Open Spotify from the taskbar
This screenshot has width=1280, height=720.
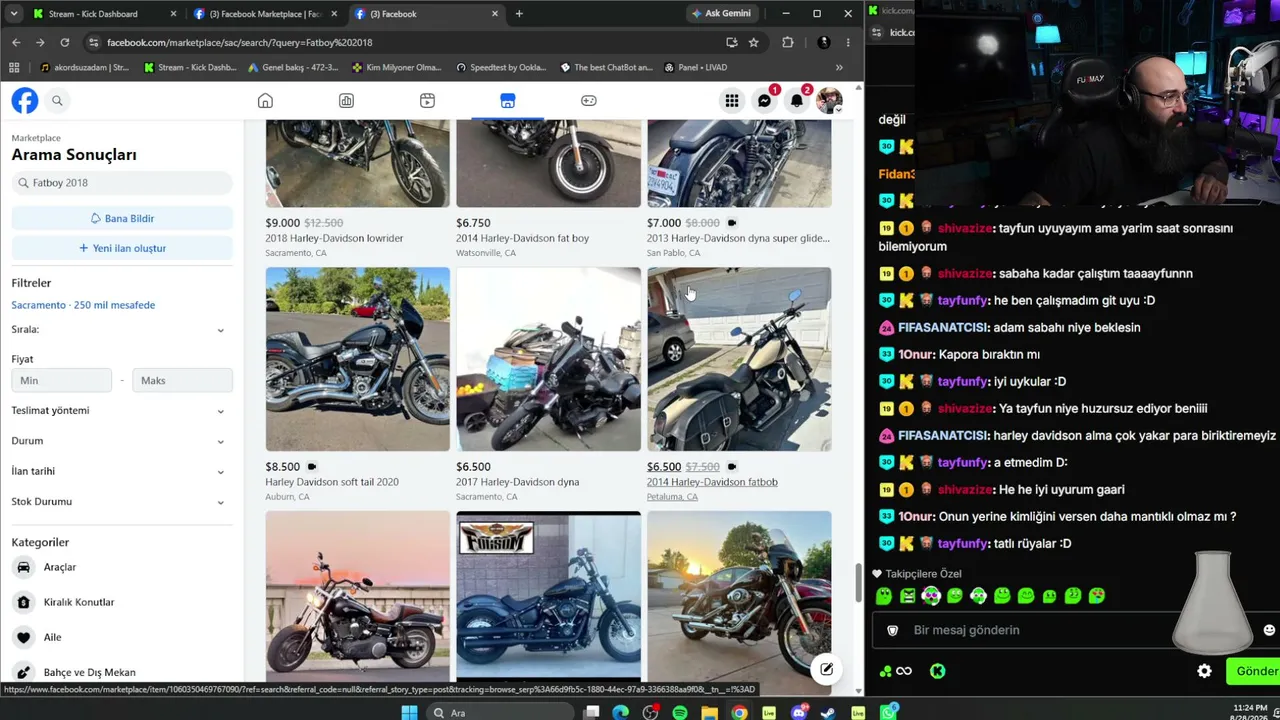(x=680, y=712)
